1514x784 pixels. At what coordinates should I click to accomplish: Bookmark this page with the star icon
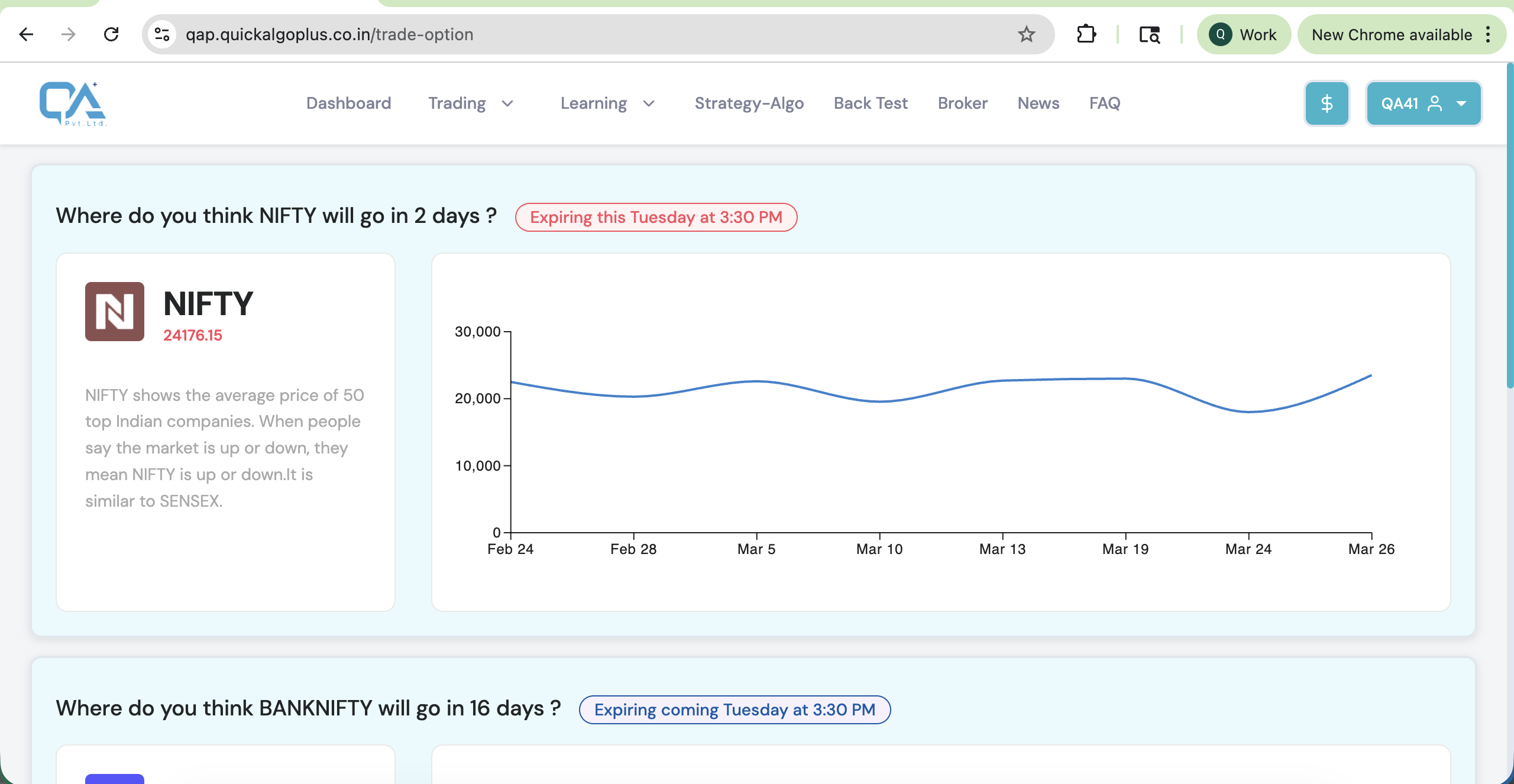[x=1026, y=34]
